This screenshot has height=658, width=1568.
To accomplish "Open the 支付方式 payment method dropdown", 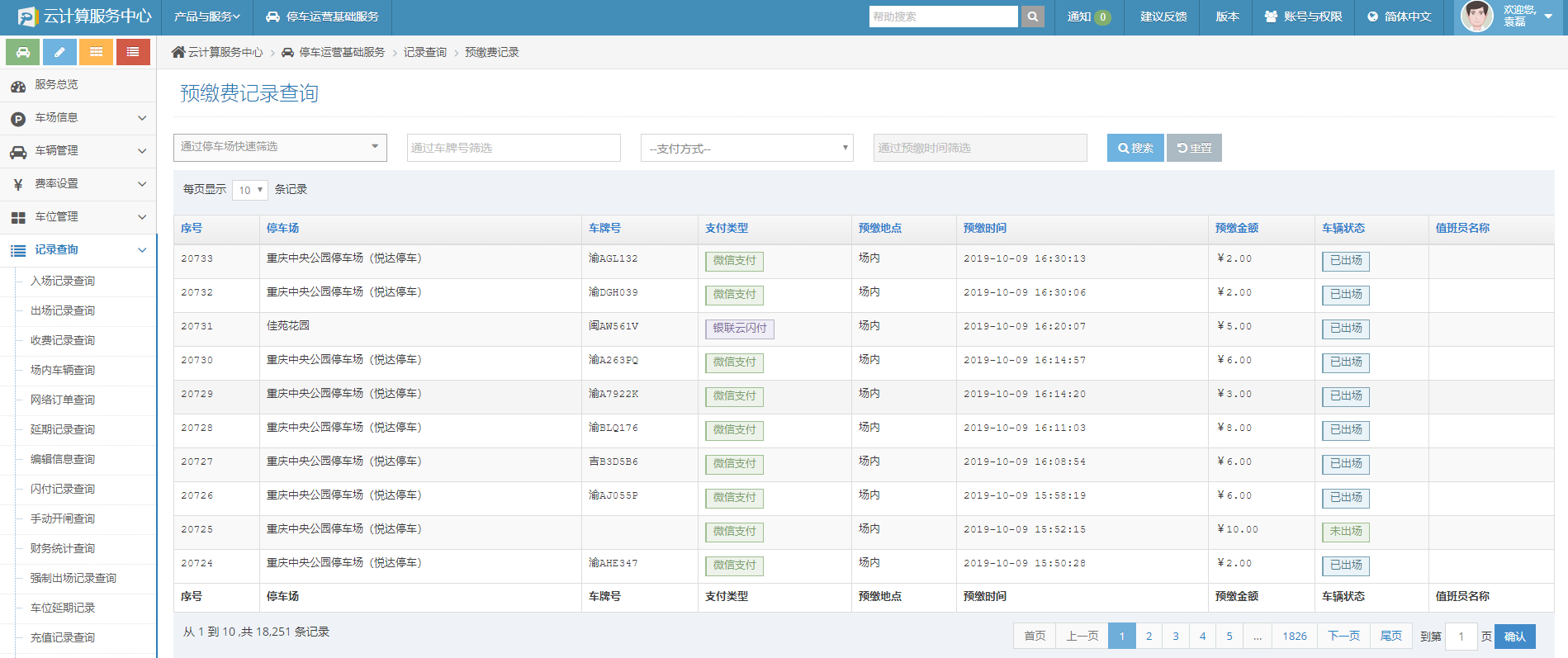I will pyautogui.click(x=746, y=149).
